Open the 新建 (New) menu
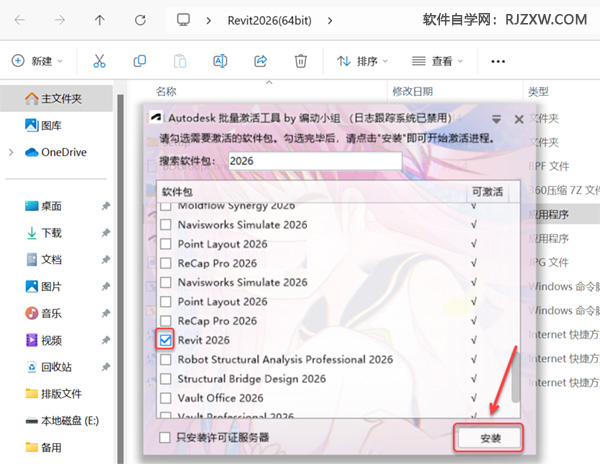The image size is (600, 464). tap(37, 61)
